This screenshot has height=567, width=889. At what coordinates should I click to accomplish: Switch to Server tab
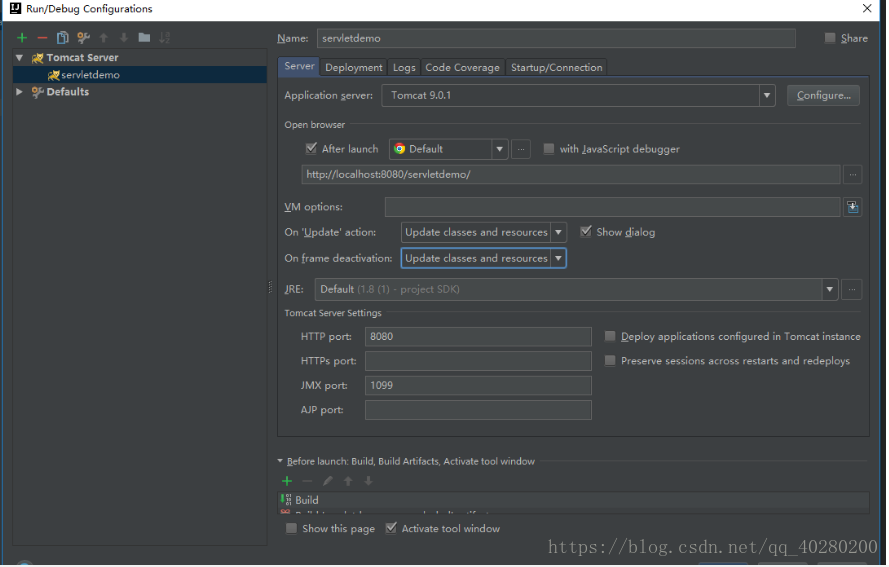(x=299, y=66)
